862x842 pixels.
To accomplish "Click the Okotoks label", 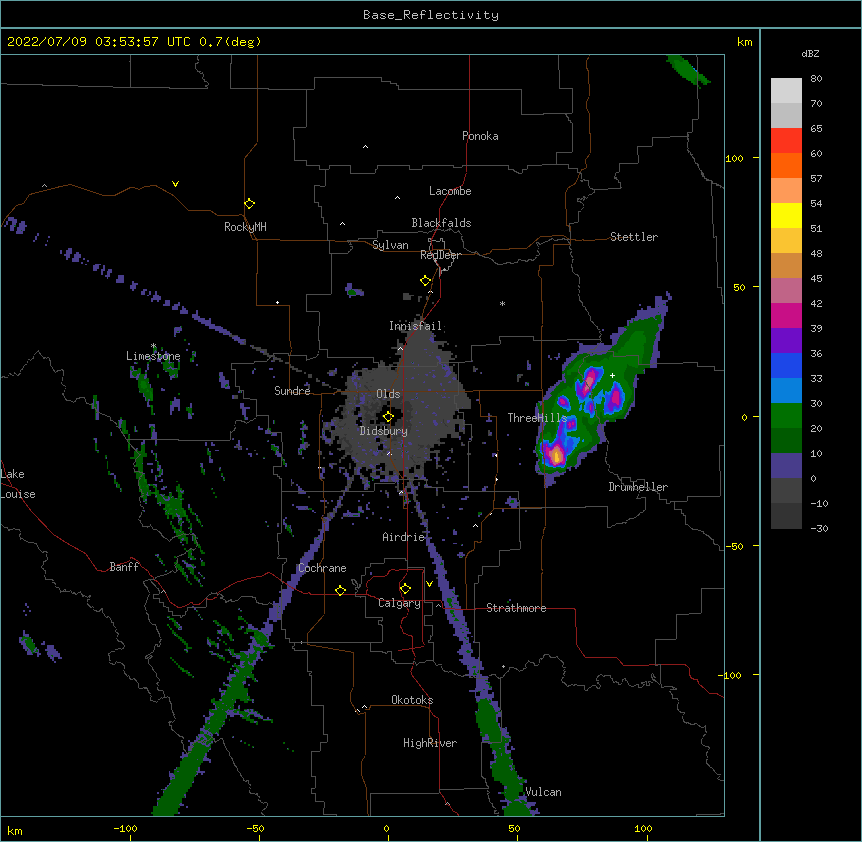I will pyautogui.click(x=412, y=700).
